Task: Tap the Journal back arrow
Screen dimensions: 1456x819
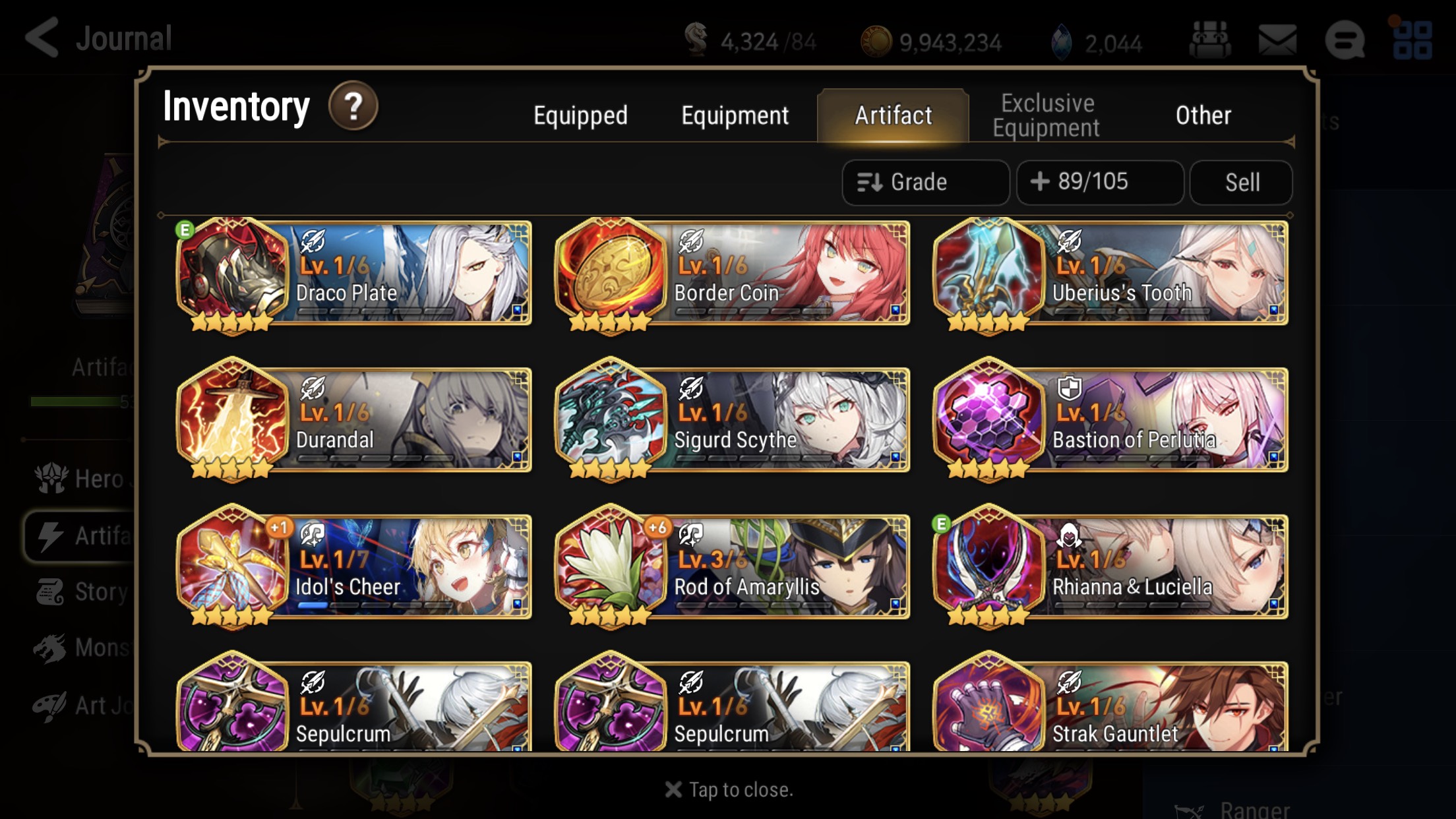Action: point(42,38)
